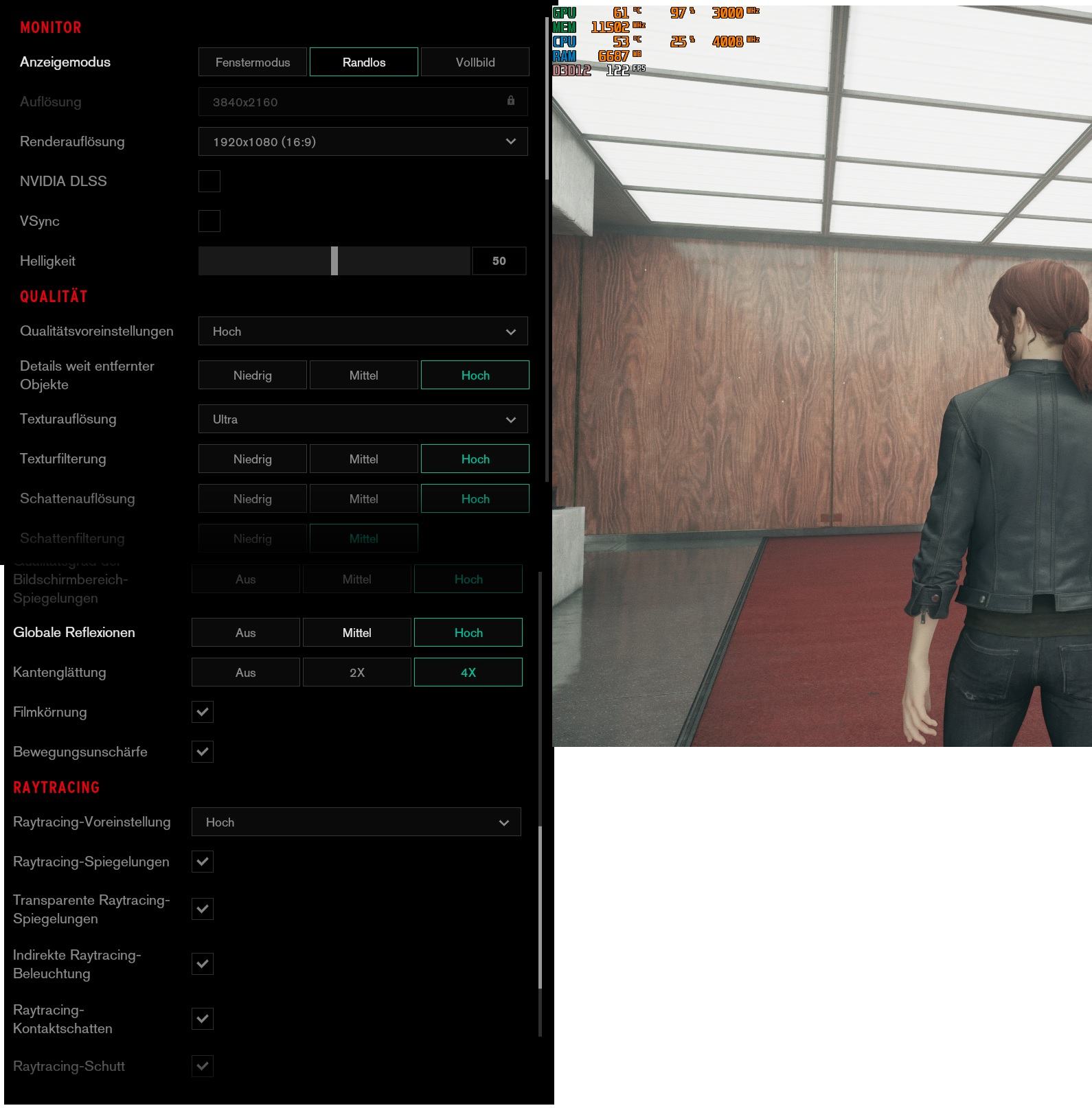Set Kantenglättung to 2X
1092x1108 pixels.
[357, 672]
